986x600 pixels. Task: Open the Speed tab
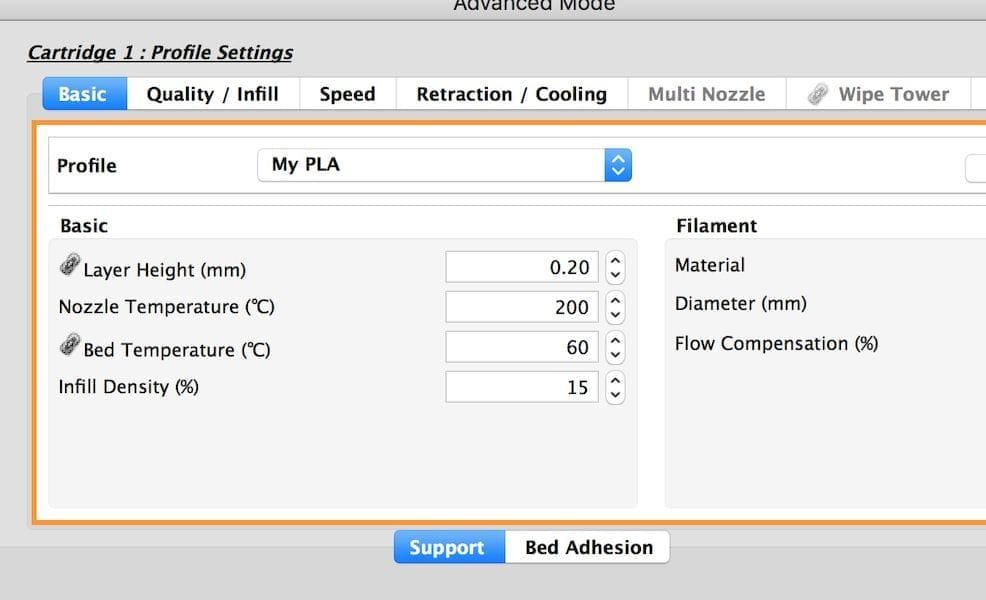click(347, 94)
